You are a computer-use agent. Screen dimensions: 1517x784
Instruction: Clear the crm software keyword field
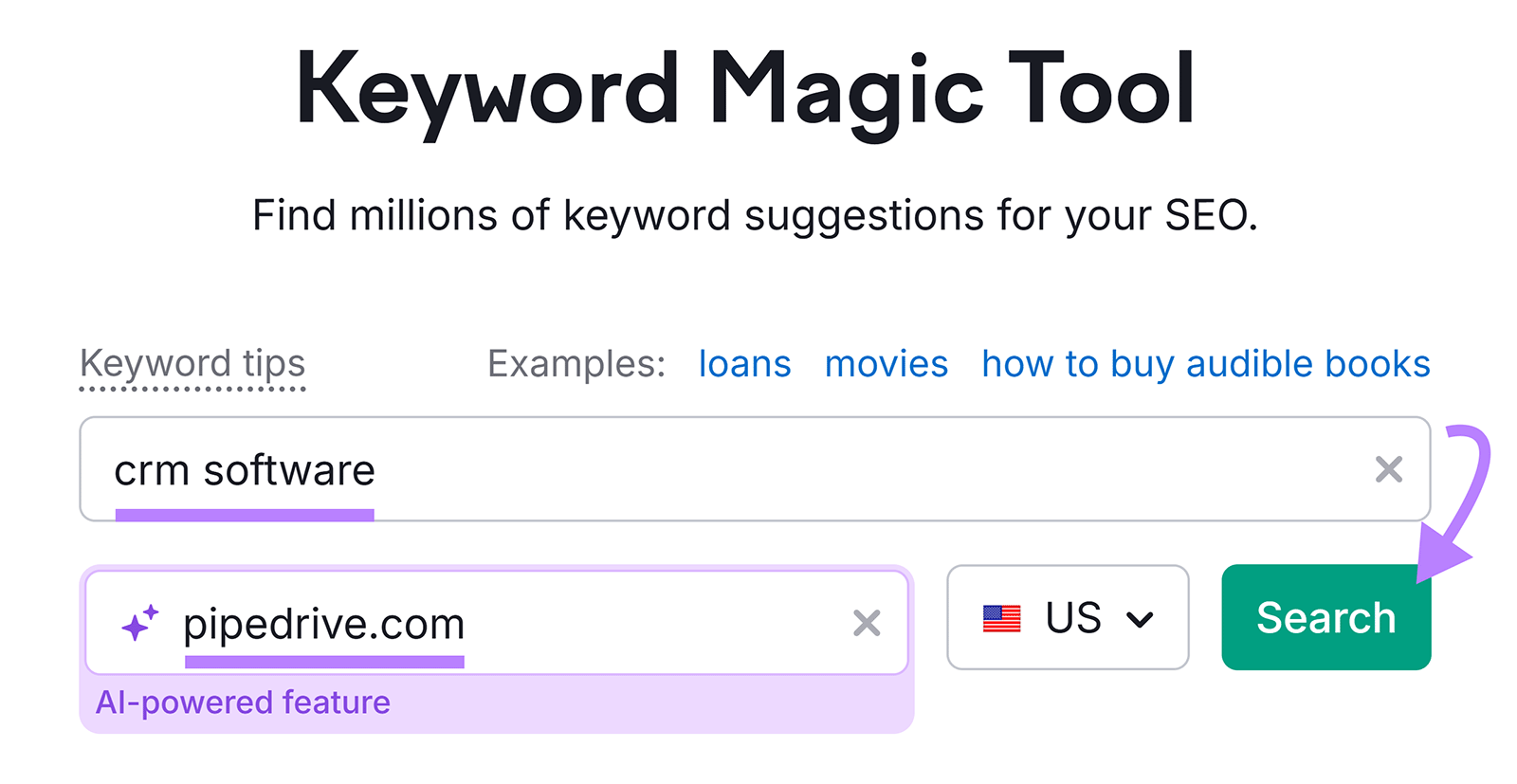click(1388, 469)
